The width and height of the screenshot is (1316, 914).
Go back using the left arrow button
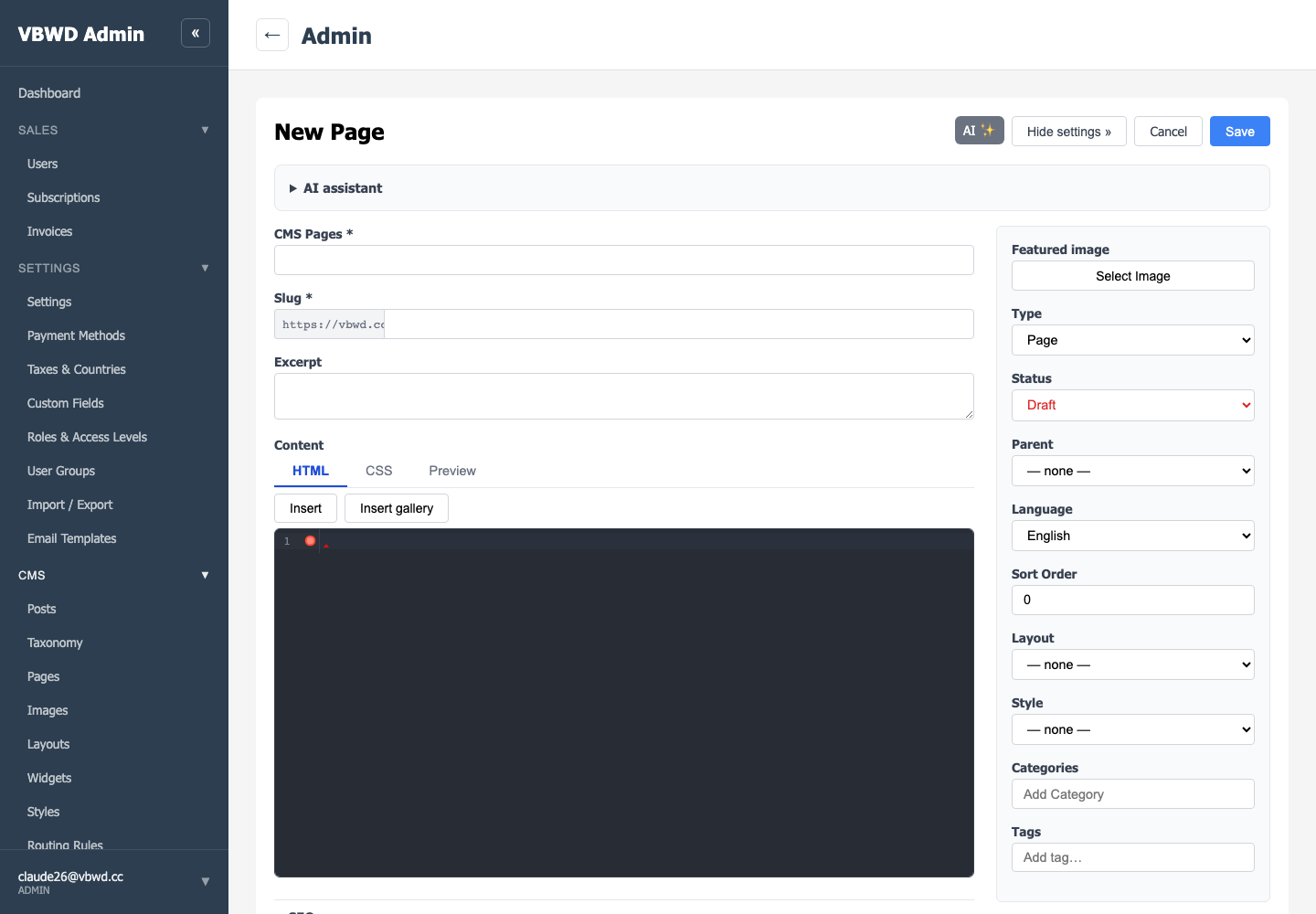point(272,35)
